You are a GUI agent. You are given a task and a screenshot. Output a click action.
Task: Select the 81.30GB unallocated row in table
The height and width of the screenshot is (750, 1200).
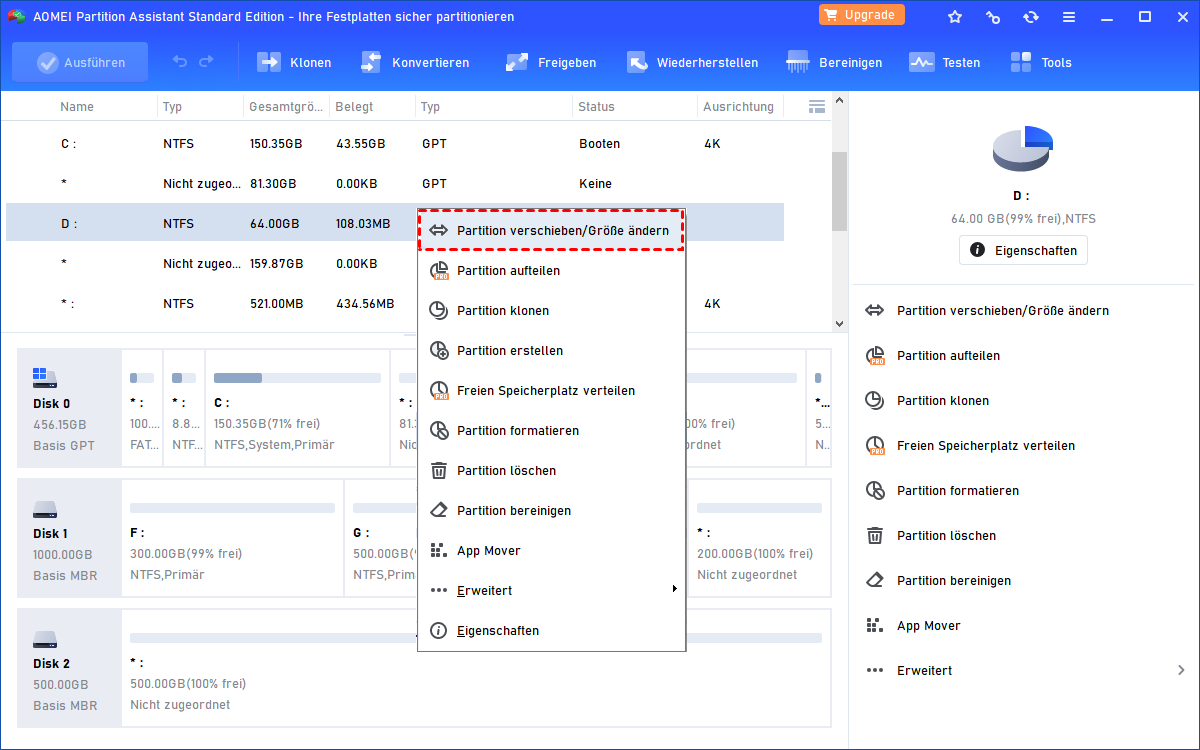tap(395, 184)
